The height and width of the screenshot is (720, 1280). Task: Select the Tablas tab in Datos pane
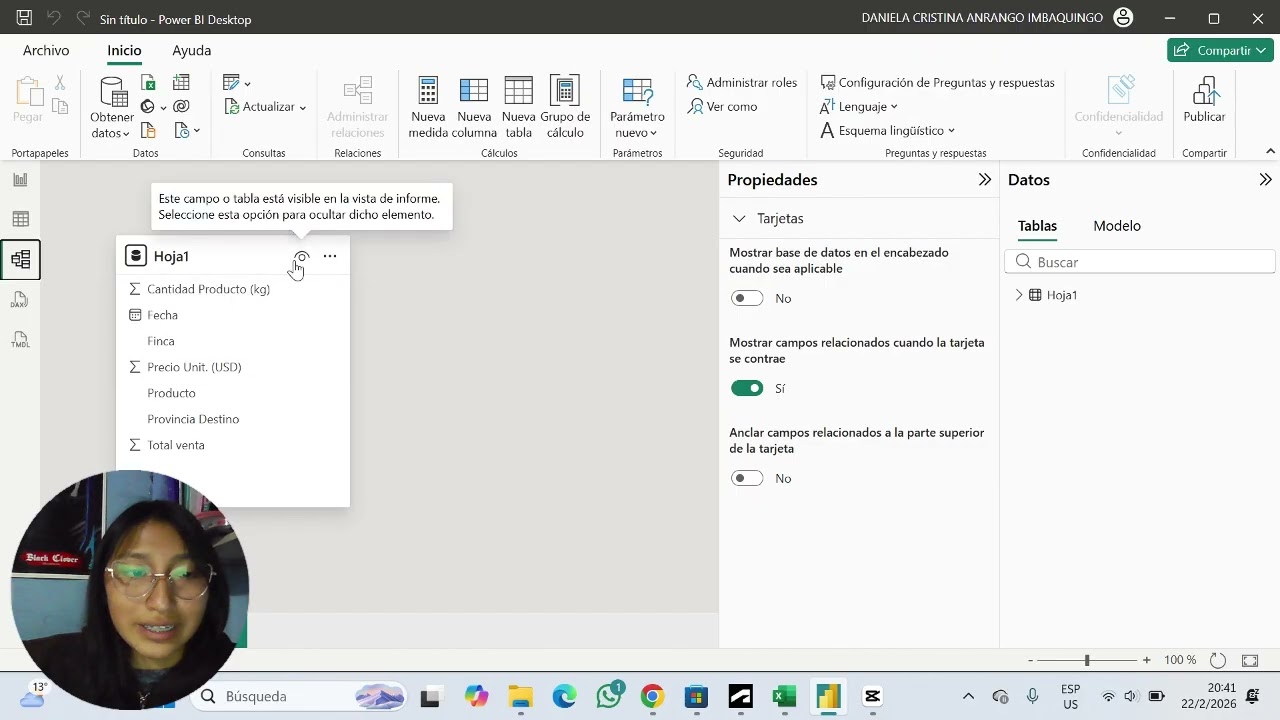pos(1037,226)
